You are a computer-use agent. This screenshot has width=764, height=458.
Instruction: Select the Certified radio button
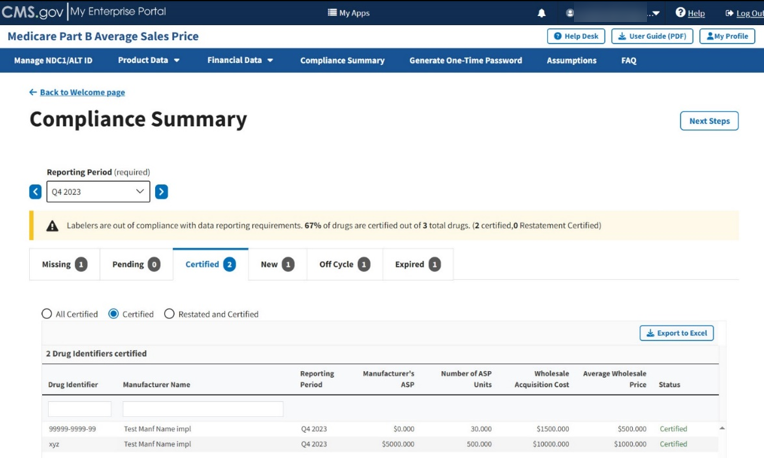[x=114, y=314]
